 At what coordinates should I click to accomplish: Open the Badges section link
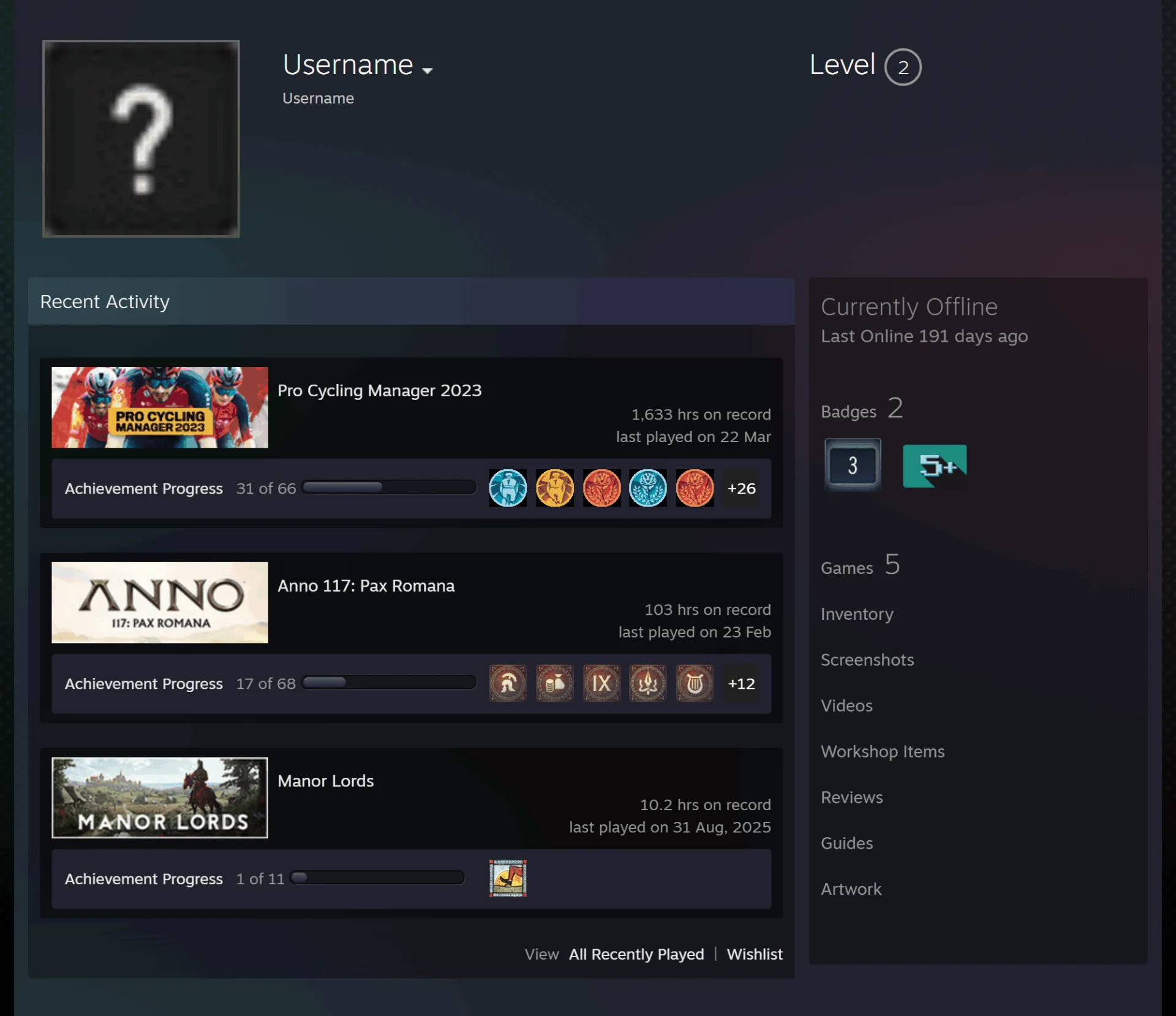pyautogui.click(x=862, y=409)
